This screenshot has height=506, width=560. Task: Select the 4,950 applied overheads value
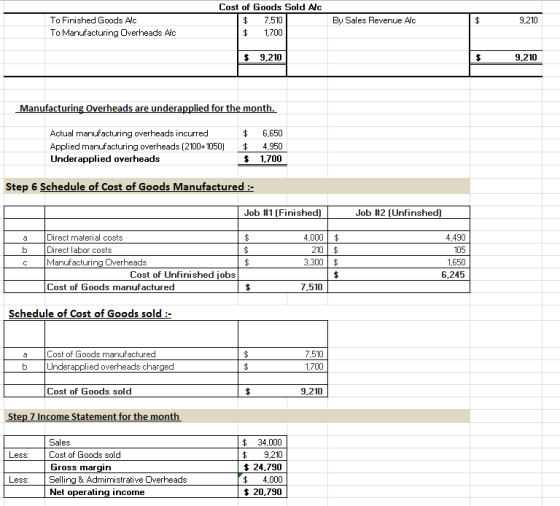pyautogui.click(x=272, y=147)
